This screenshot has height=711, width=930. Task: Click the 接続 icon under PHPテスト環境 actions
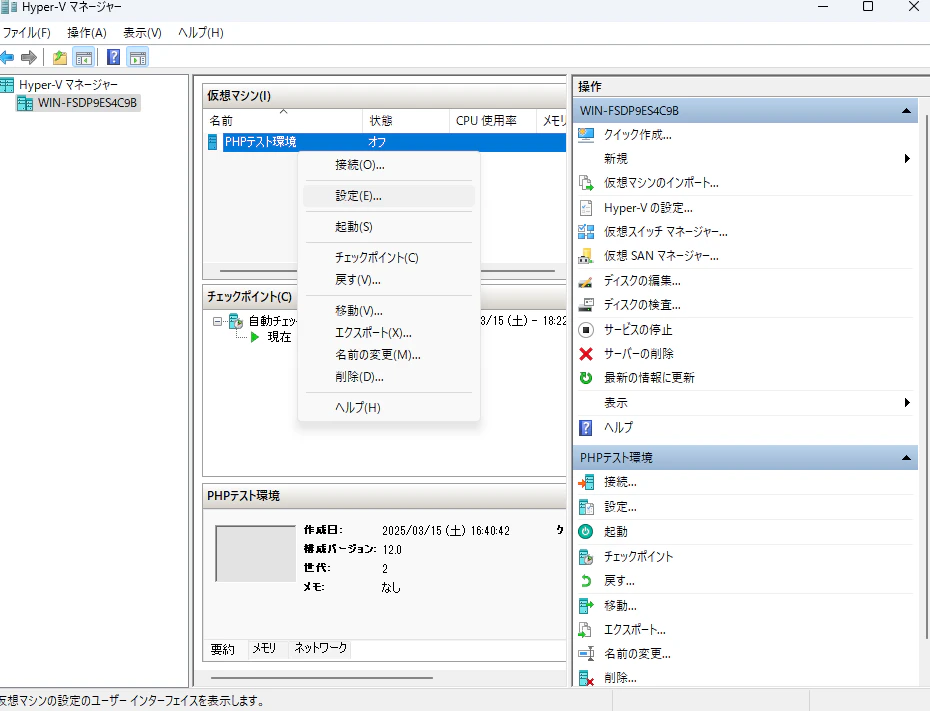(x=586, y=482)
